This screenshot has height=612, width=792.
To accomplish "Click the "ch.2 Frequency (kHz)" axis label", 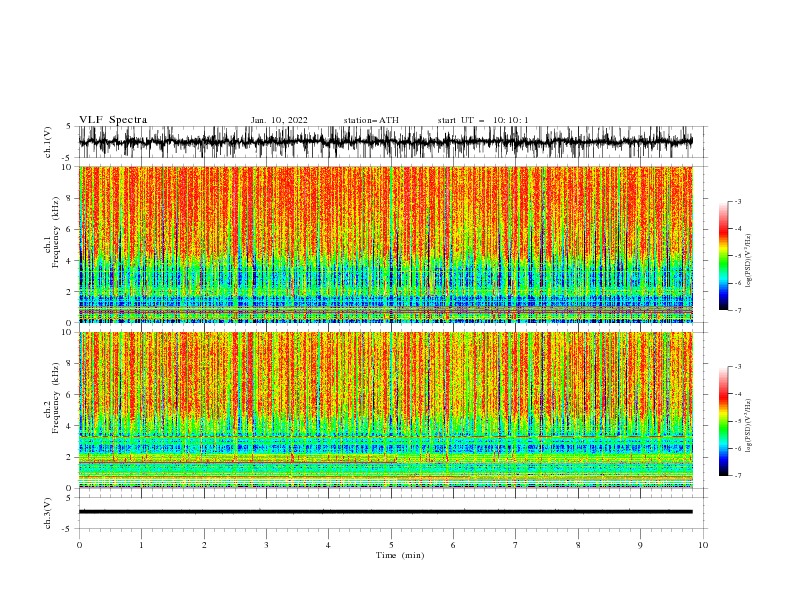I will click(52, 398).
